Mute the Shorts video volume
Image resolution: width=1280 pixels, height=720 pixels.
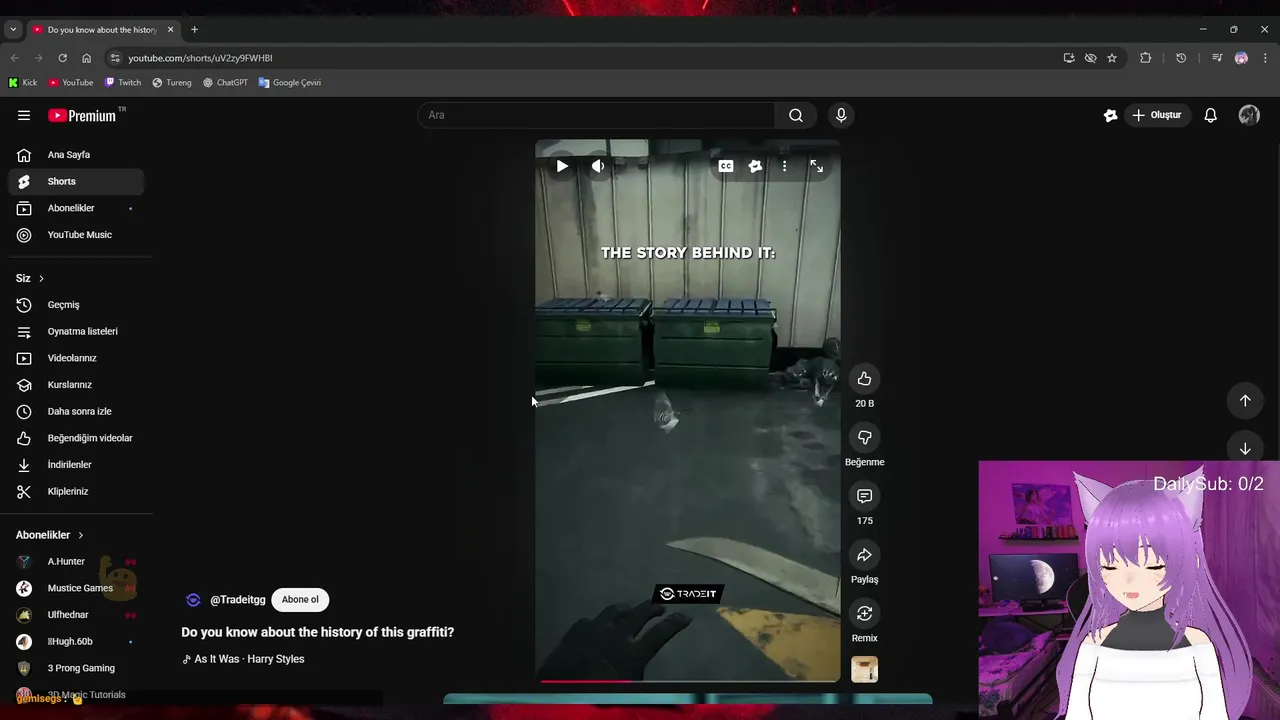coord(598,166)
